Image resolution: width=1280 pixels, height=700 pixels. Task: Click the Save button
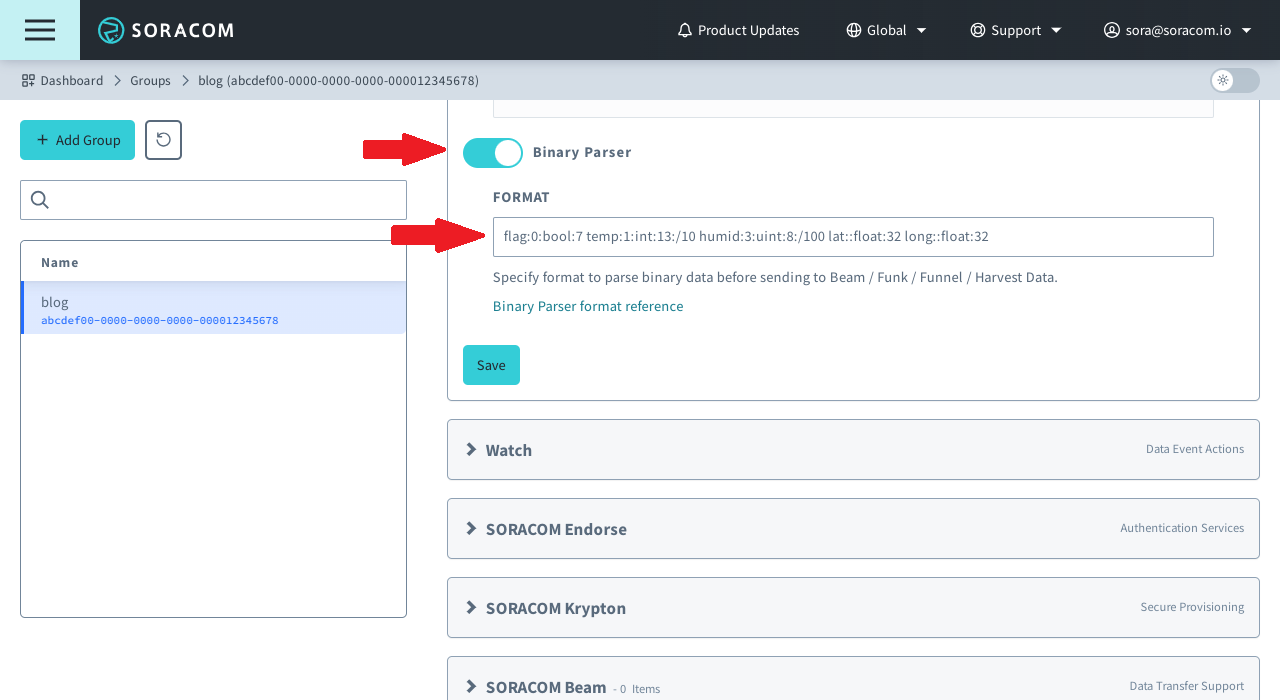[x=491, y=365]
